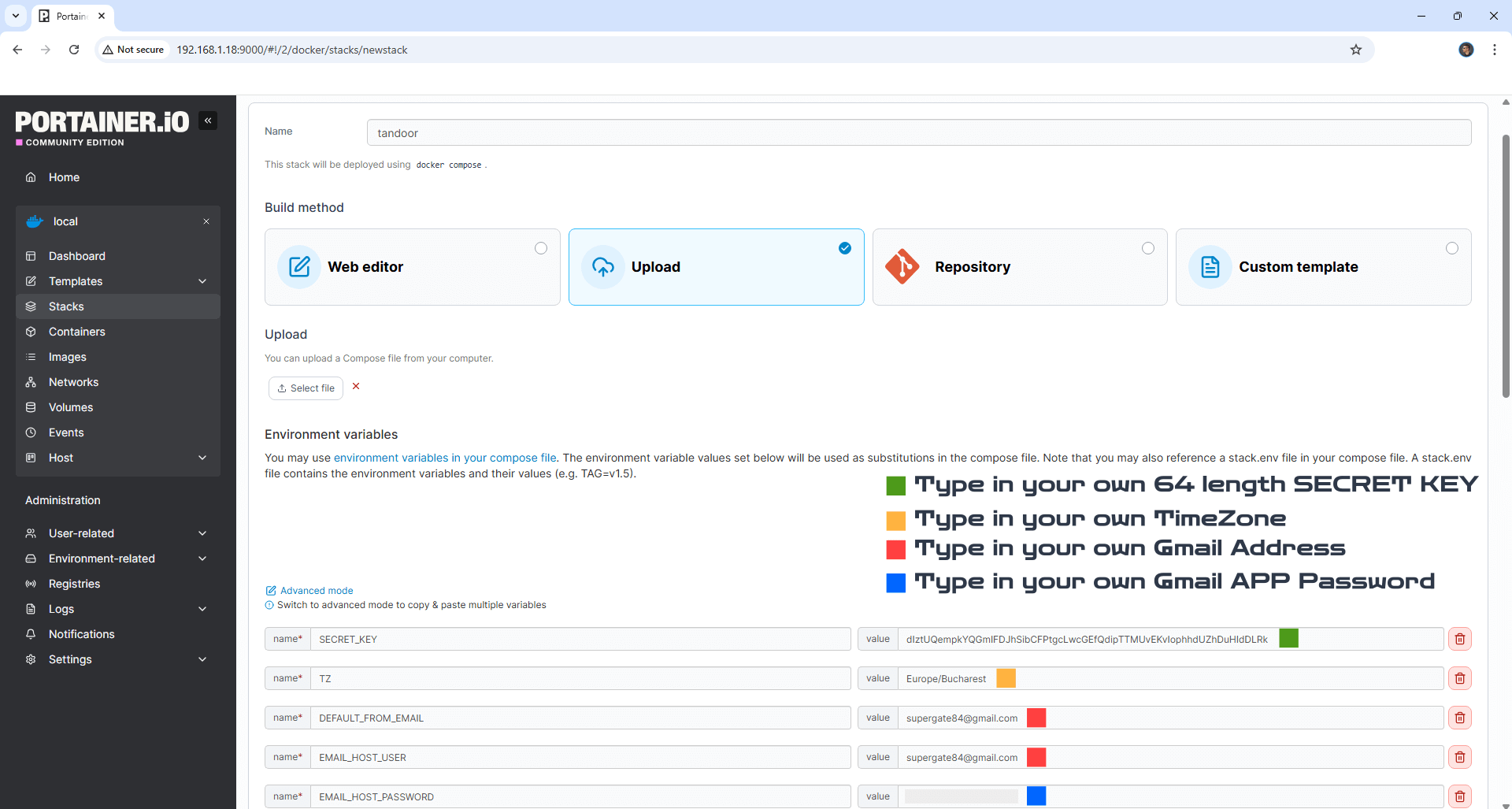
Task: Bookmark this page with the star icon
Action: 1355,50
